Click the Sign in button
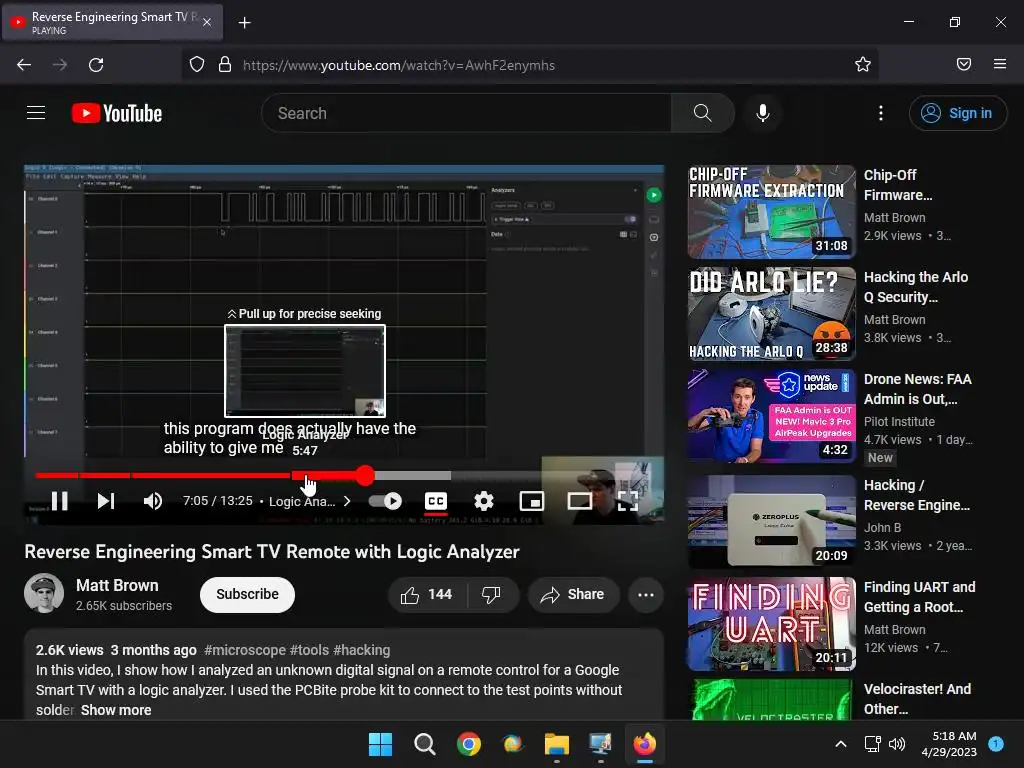 tap(957, 113)
